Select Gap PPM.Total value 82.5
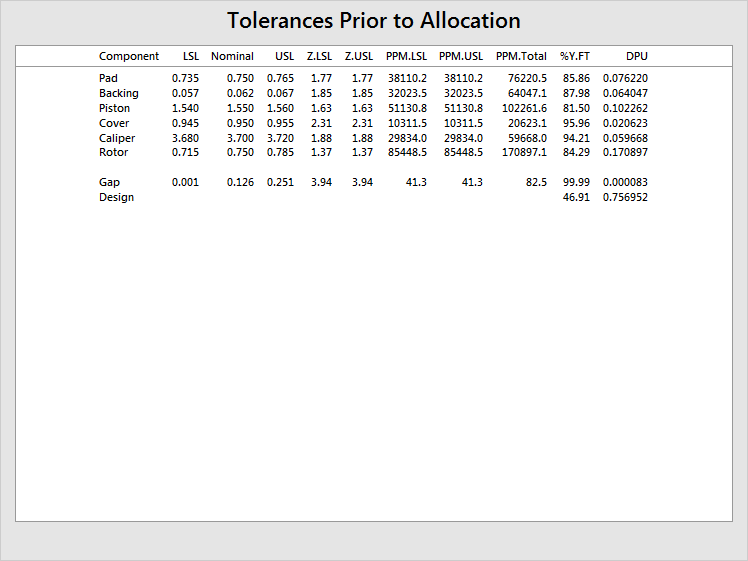 pyautogui.click(x=537, y=183)
